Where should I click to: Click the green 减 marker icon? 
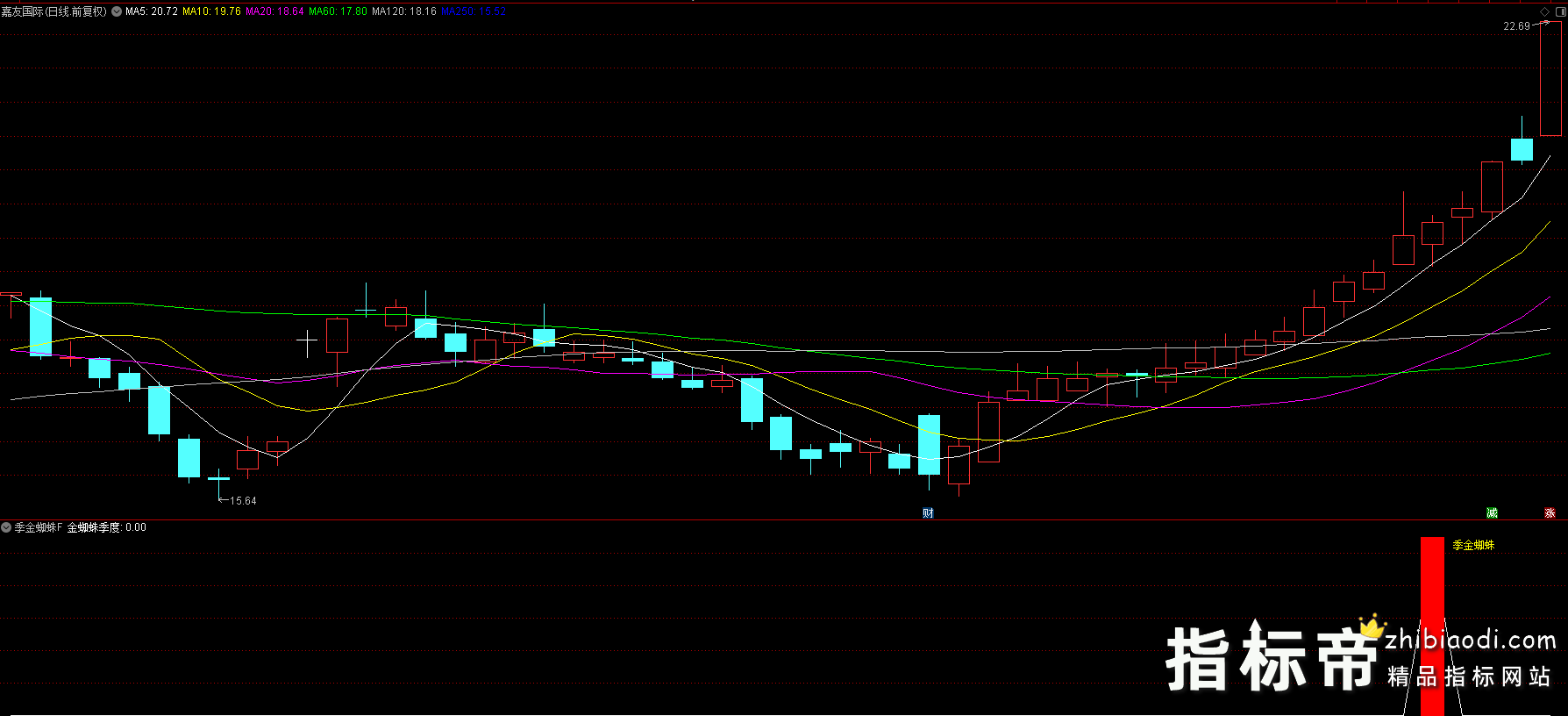(x=1492, y=513)
